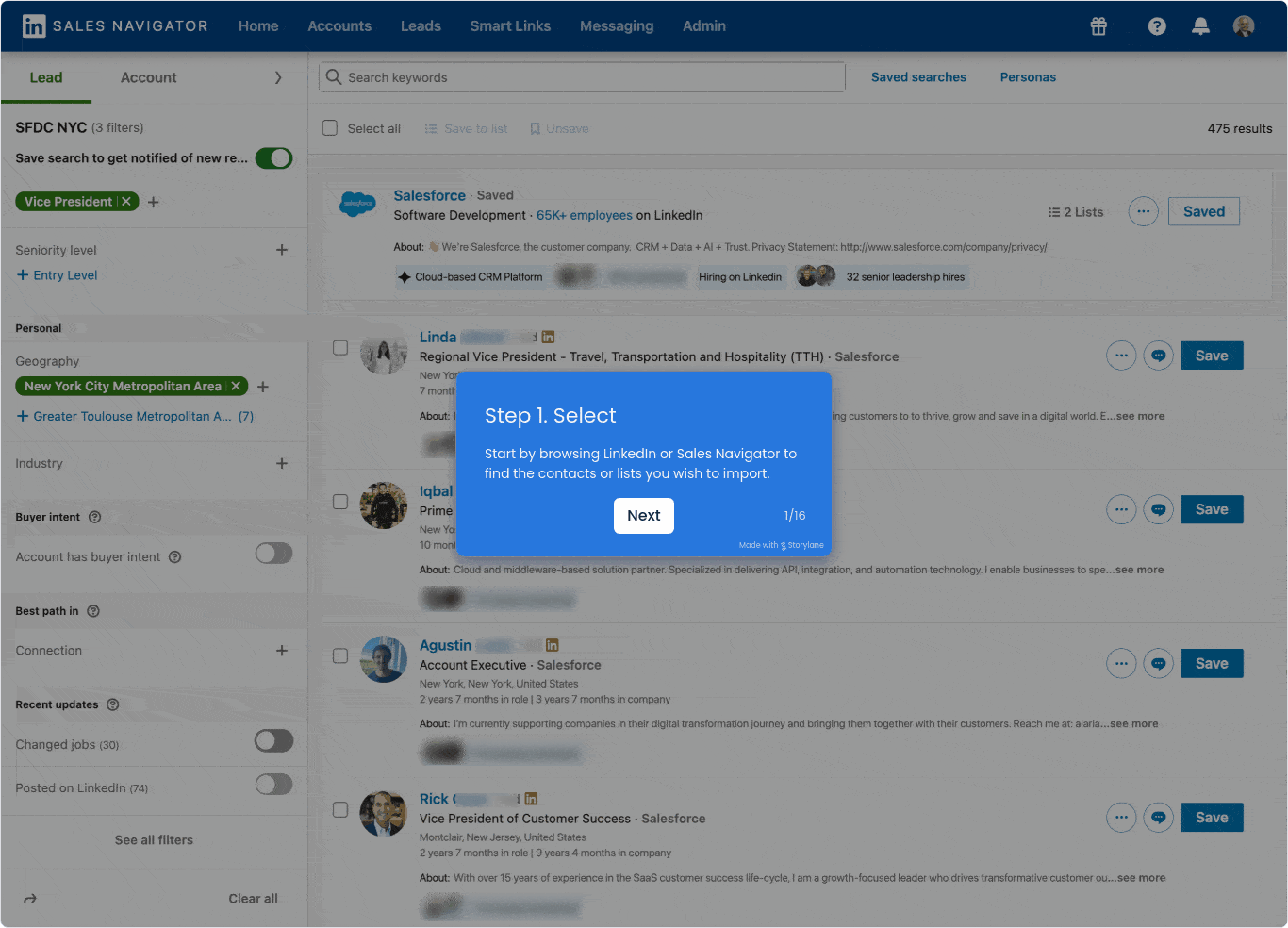Open more actions menu for Agustin

1120,663
